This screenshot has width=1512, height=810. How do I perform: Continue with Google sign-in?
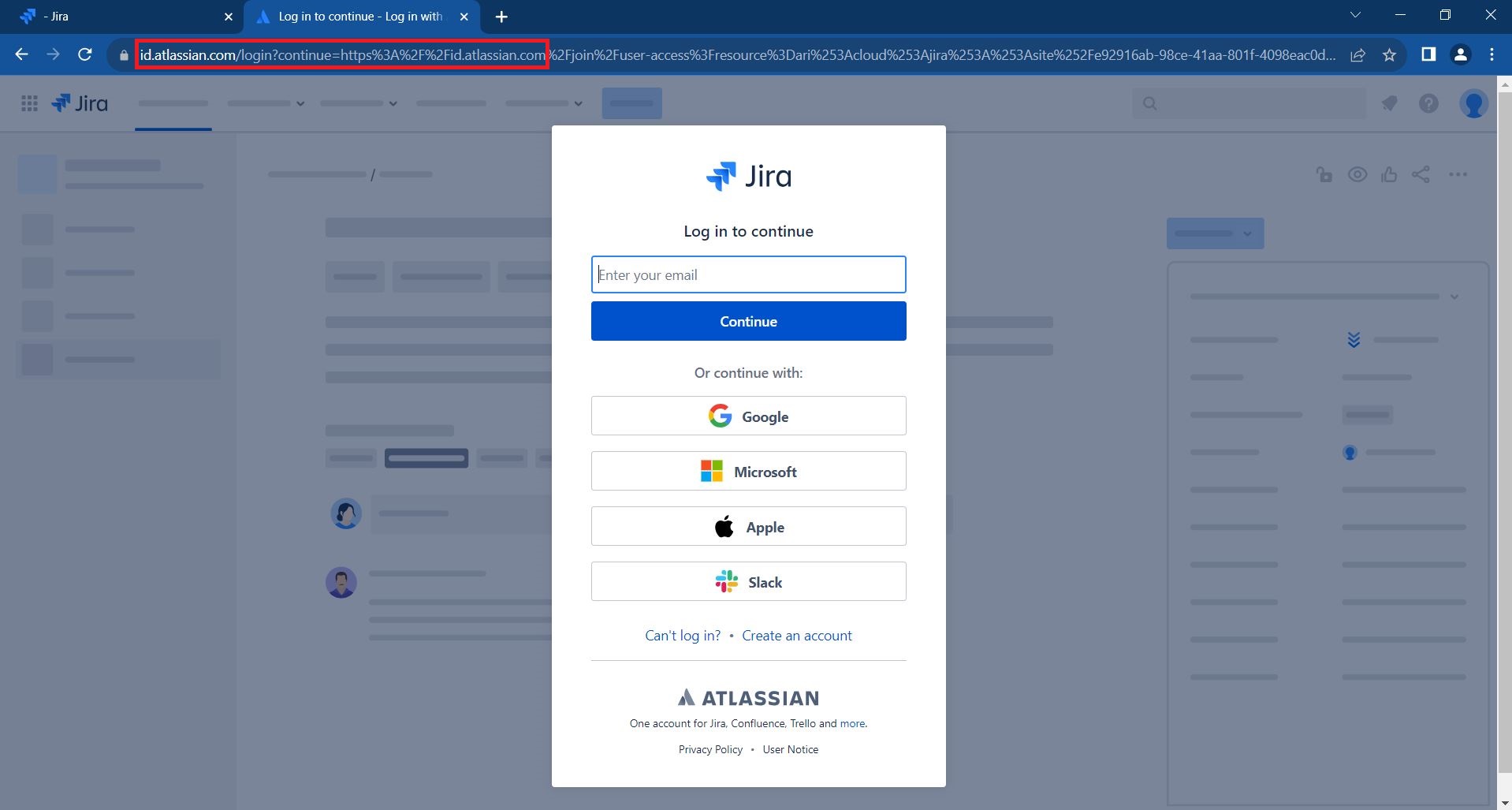tap(748, 416)
